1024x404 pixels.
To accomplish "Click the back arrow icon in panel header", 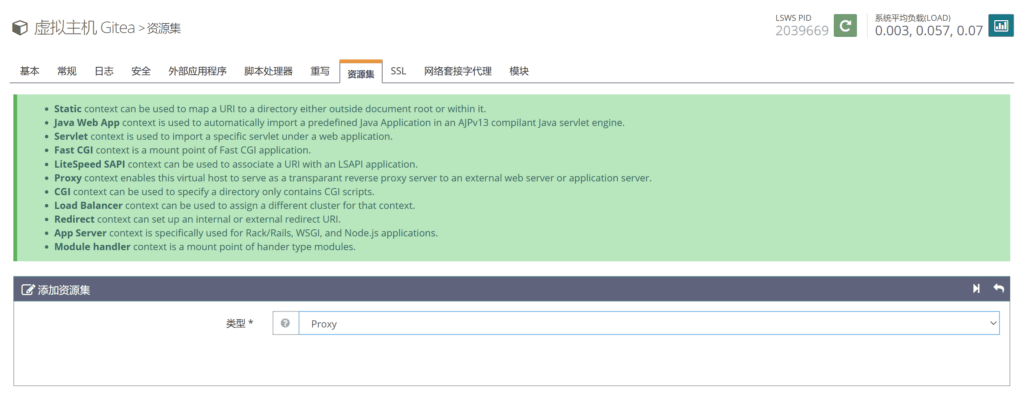I will (x=998, y=289).
